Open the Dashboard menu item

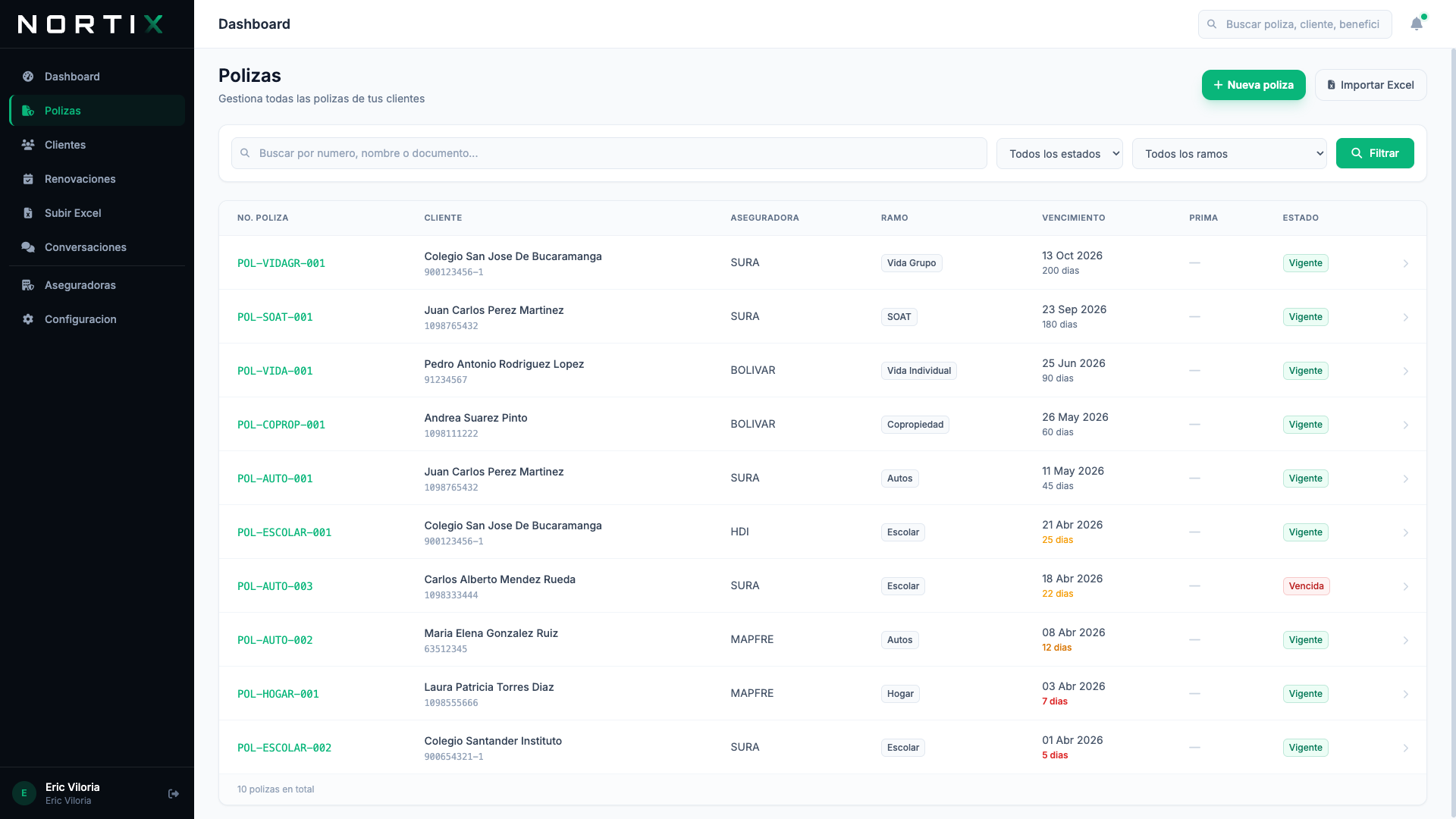(x=72, y=77)
